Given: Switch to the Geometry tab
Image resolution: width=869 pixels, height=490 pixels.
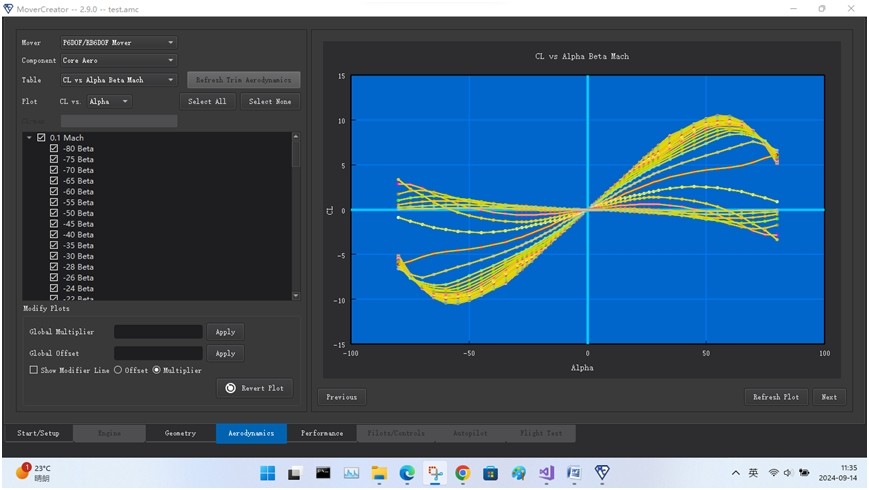Looking at the screenshot, I should click(180, 433).
